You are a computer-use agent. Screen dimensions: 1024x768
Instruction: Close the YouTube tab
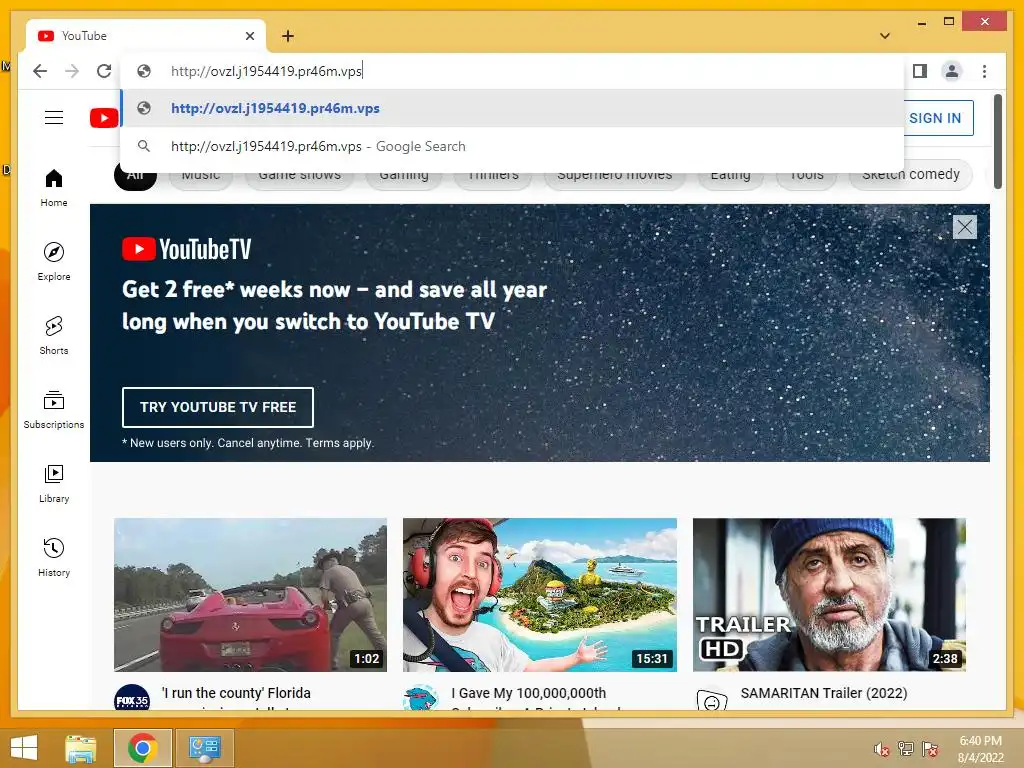(x=249, y=36)
